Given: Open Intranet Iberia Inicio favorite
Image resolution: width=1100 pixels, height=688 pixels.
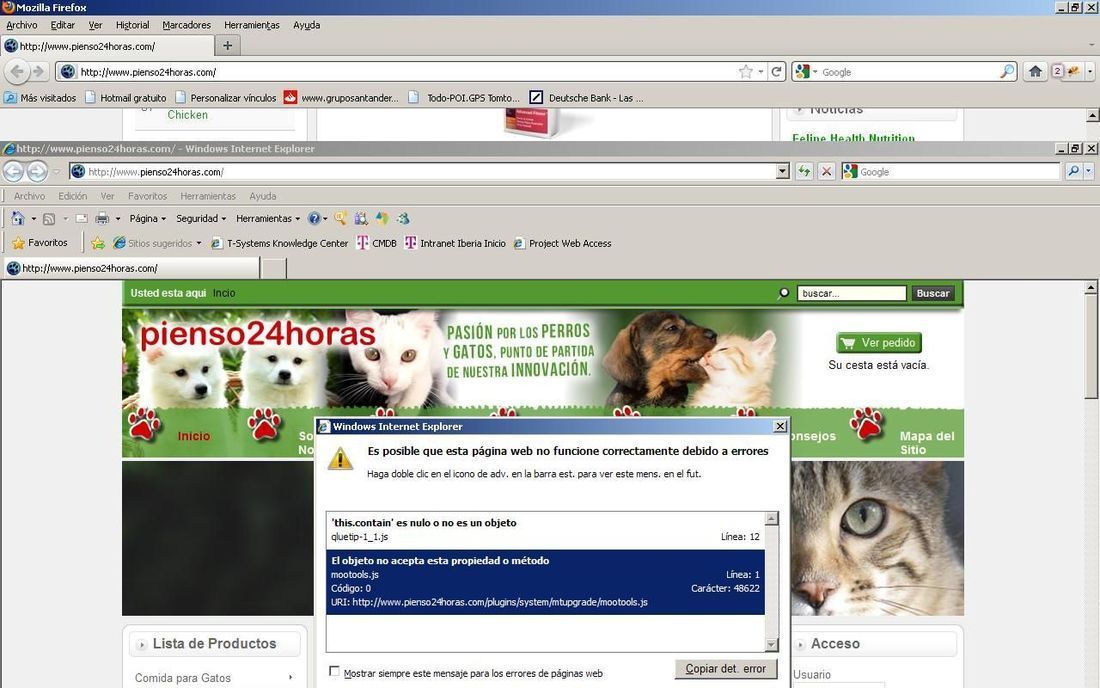Looking at the screenshot, I should coord(455,243).
